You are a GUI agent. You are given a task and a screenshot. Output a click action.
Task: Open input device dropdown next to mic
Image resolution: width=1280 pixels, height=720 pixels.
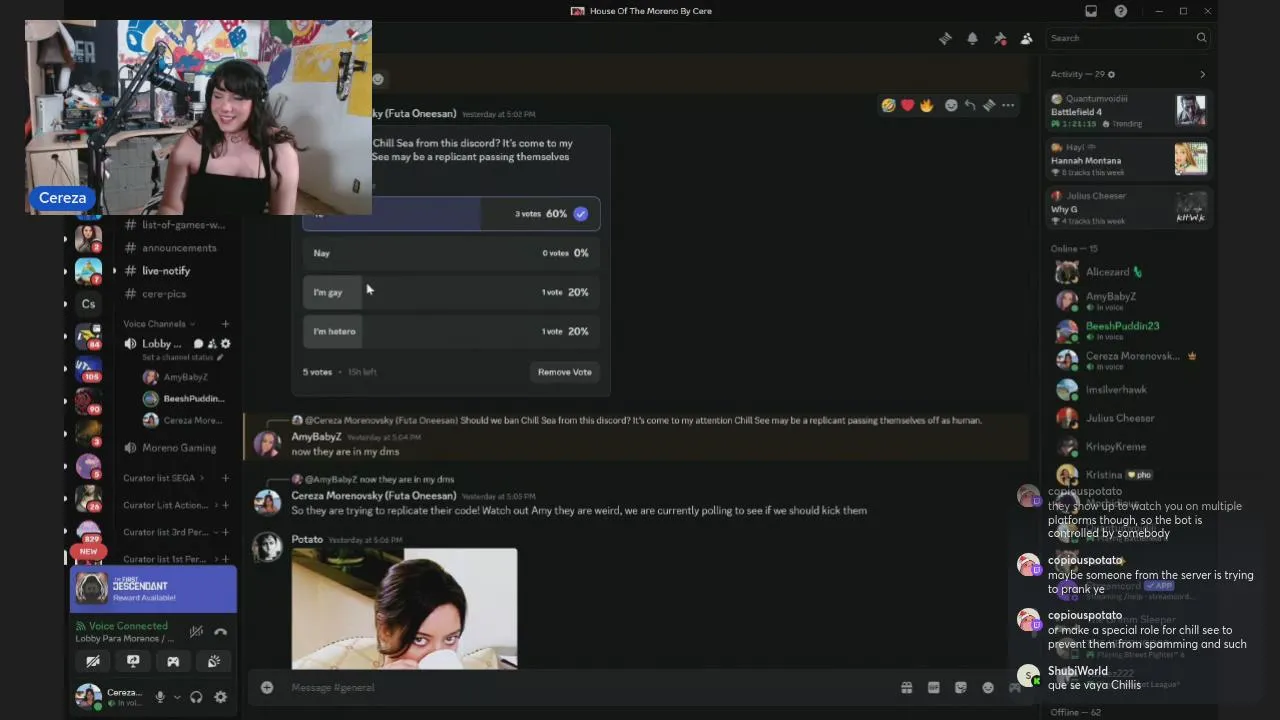177,697
